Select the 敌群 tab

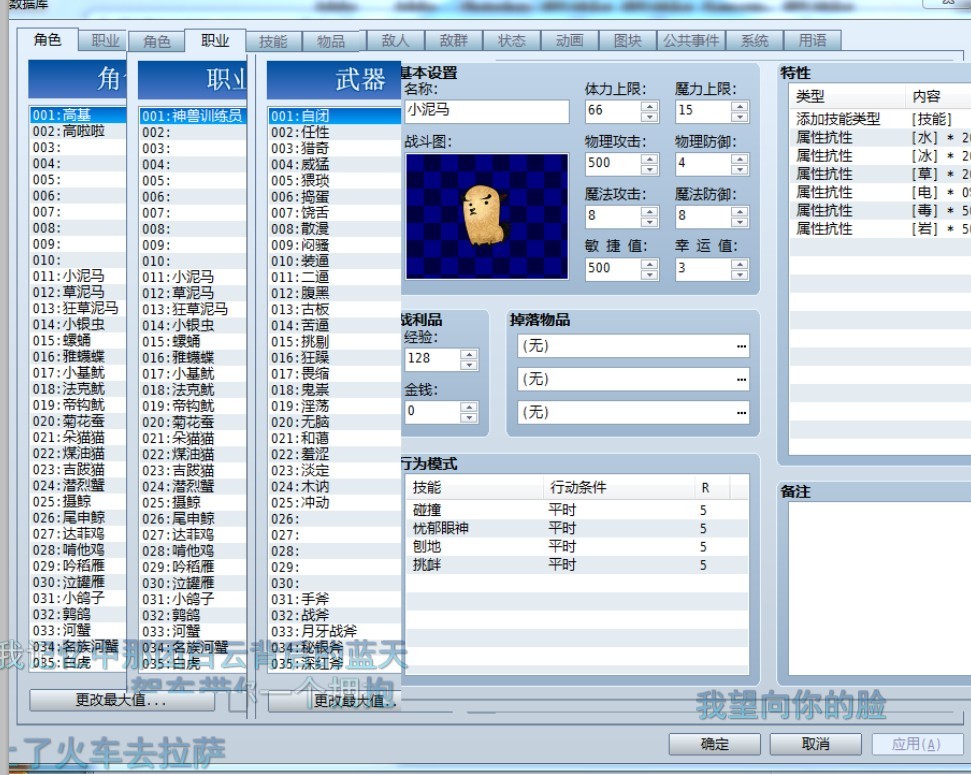(x=453, y=40)
